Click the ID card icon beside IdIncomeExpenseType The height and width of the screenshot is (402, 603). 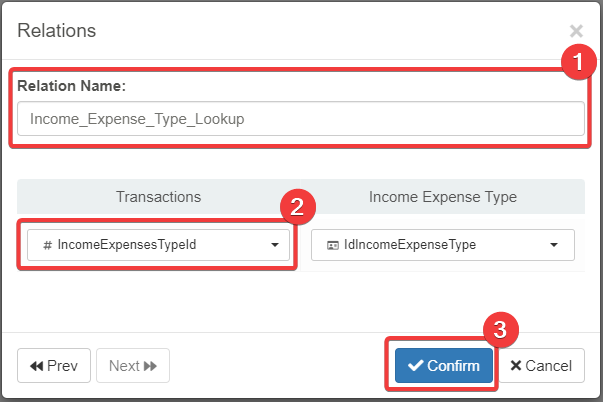(332, 245)
